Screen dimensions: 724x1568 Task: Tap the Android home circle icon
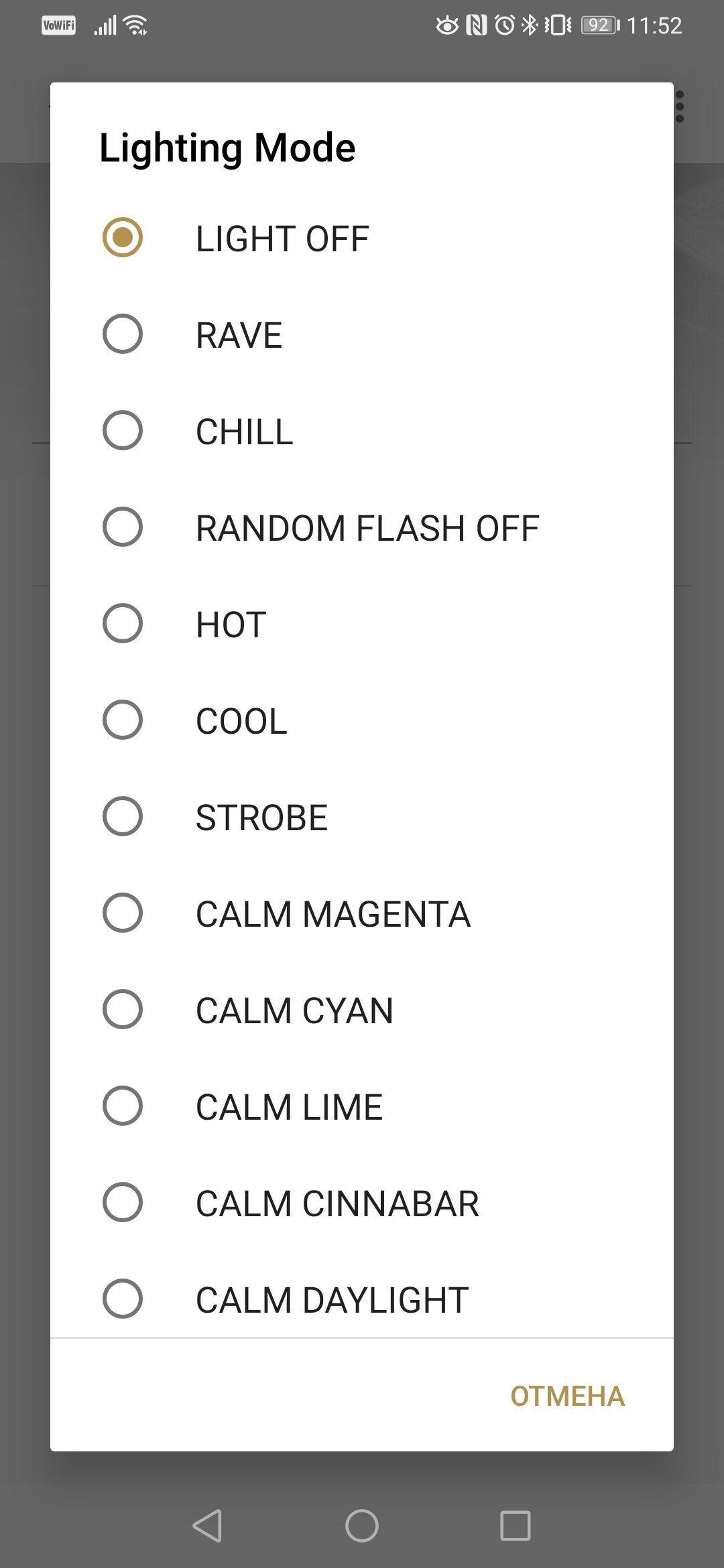coord(362,1526)
